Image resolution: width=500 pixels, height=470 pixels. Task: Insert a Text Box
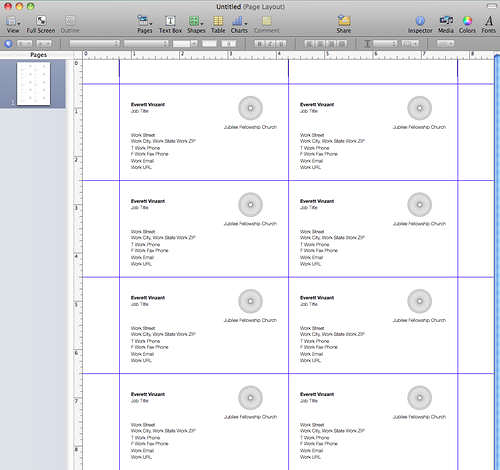(170, 24)
